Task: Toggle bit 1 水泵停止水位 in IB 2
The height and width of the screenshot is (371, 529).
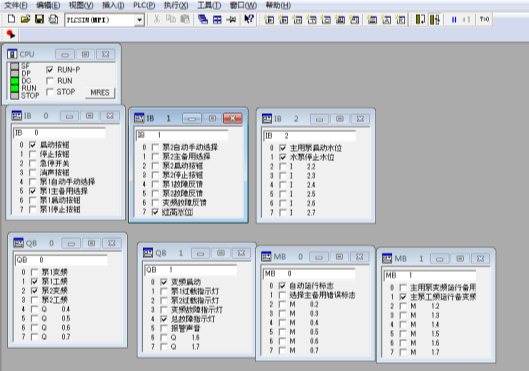Action: [x=283, y=157]
